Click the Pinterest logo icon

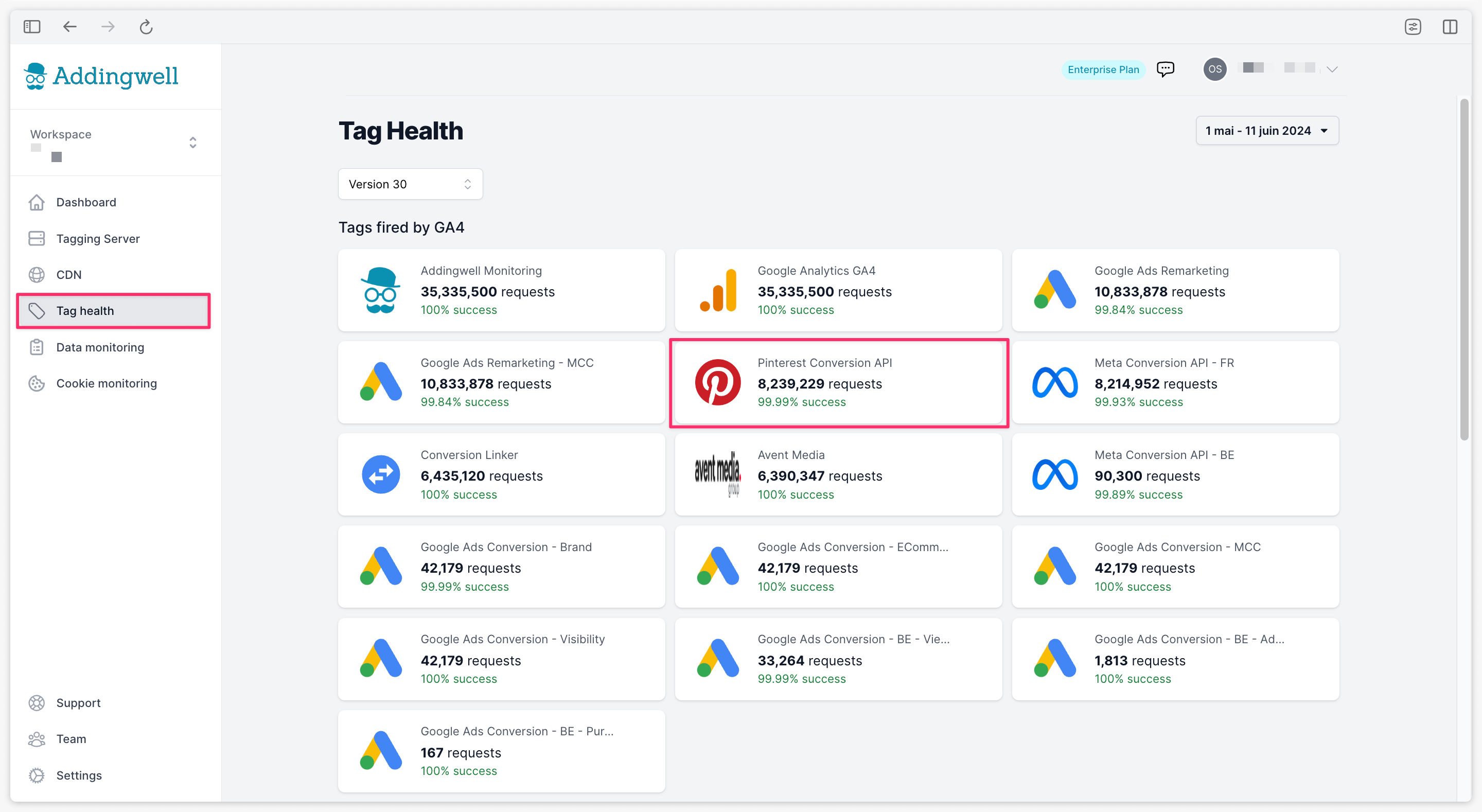point(717,382)
